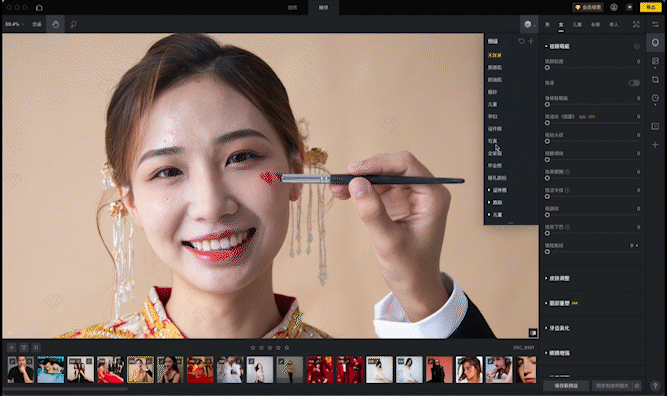Select the 长辈 (elder) tab
Screen dimensions: 668x396
click(595, 25)
